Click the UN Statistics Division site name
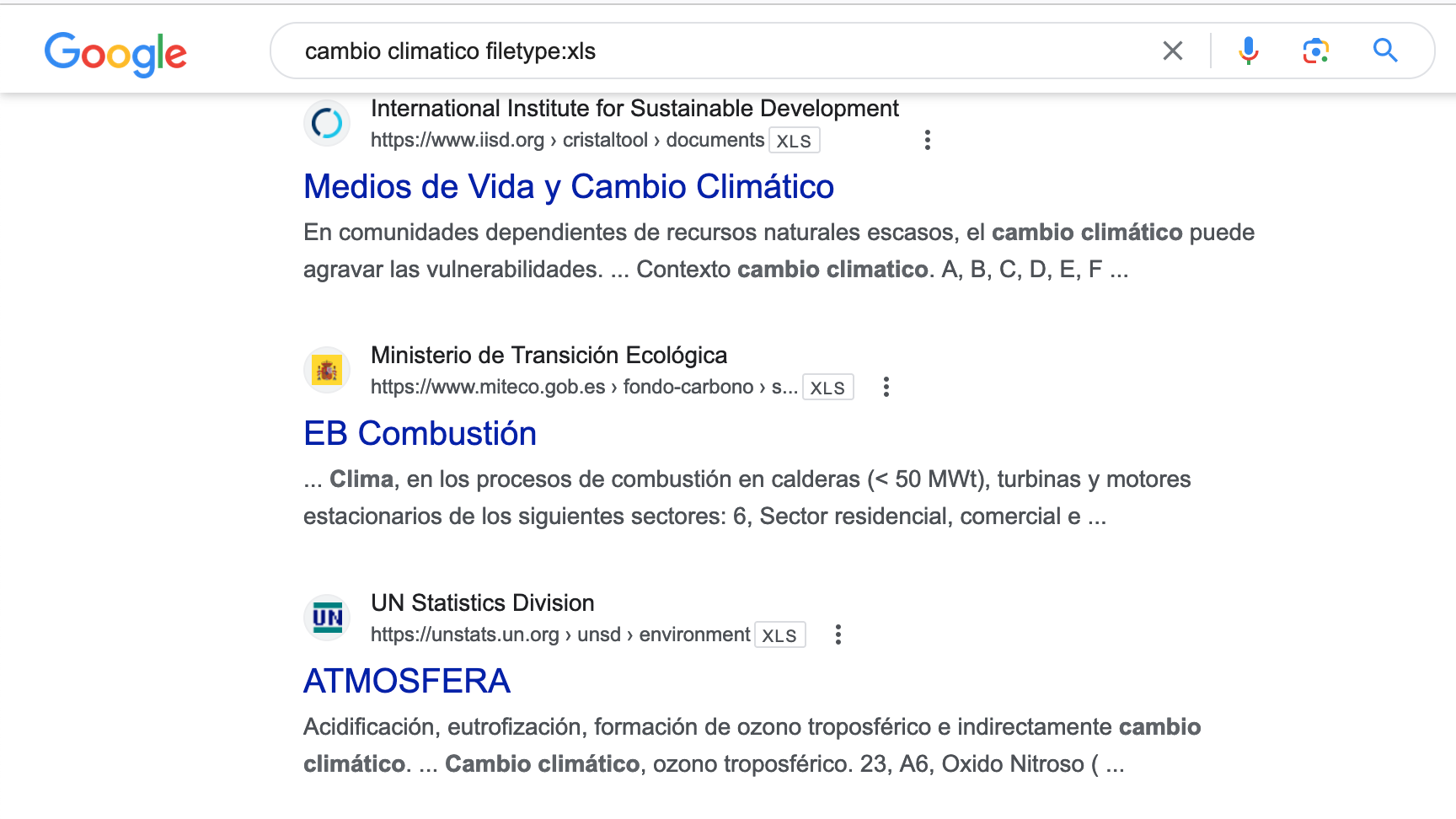1456x819 pixels. (x=482, y=603)
